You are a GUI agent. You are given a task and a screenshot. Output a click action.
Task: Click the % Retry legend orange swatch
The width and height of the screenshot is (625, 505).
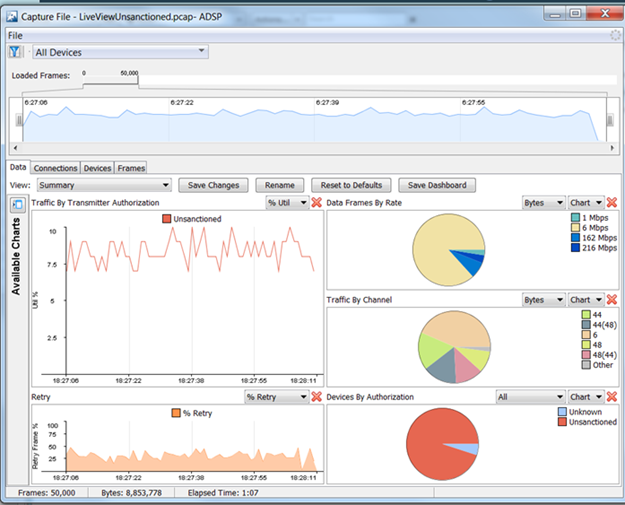(176, 413)
